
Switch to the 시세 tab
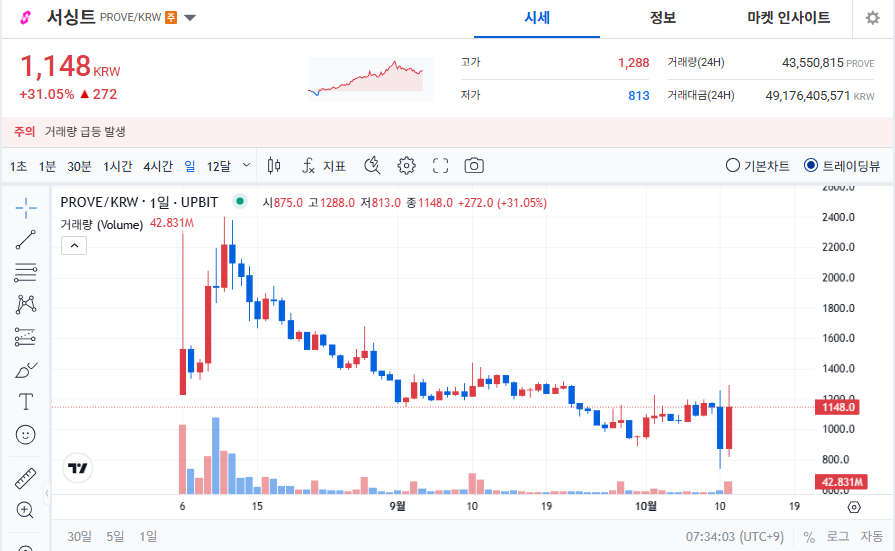click(x=537, y=18)
